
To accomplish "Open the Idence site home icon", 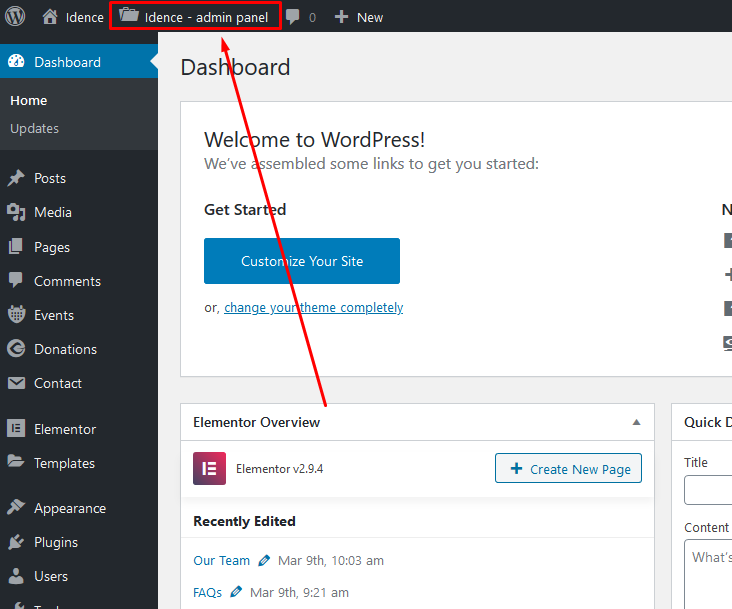I will point(50,17).
